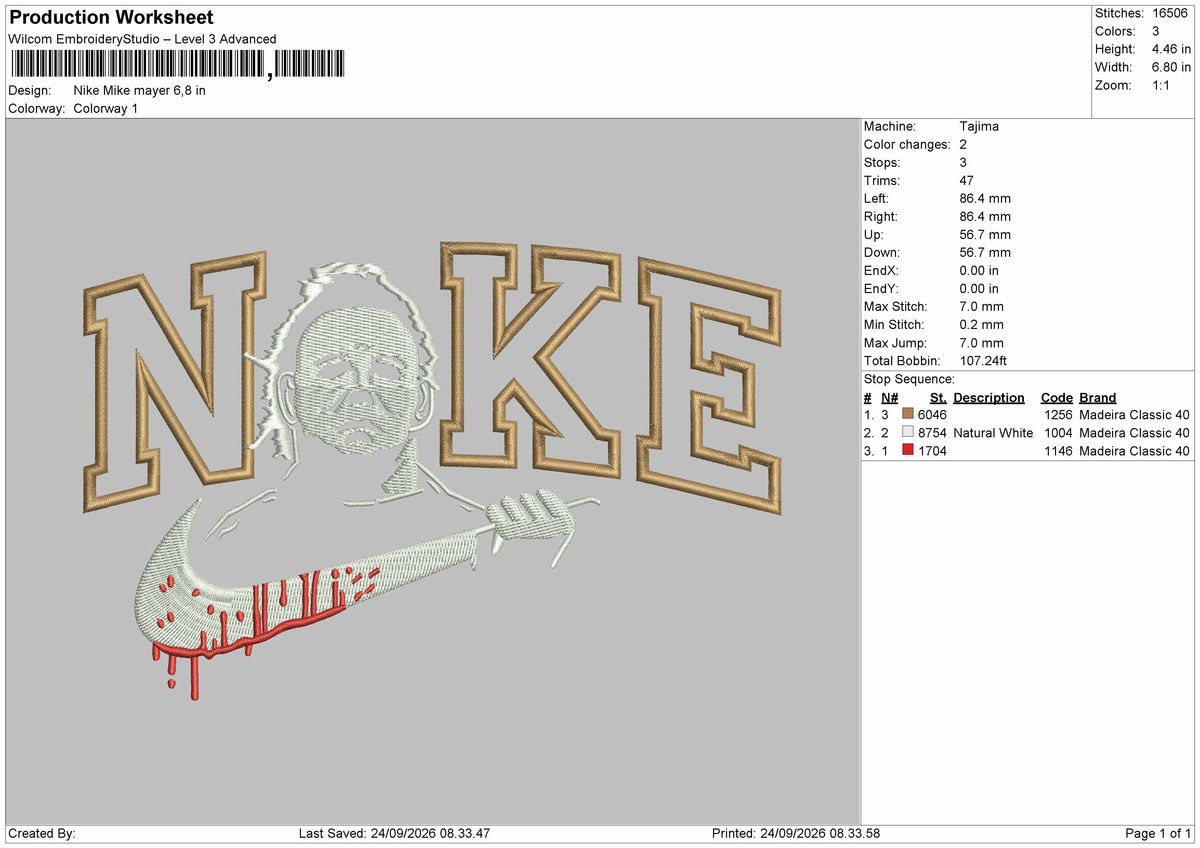1200x848 pixels.
Task: Click the Right value 86.4 mm
Action: pyautogui.click(x=985, y=216)
